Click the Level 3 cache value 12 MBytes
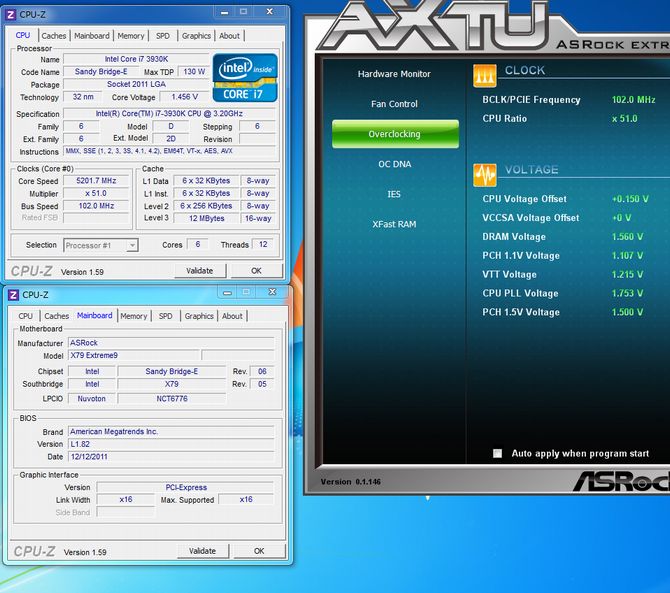The image size is (670, 593). (x=206, y=218)
